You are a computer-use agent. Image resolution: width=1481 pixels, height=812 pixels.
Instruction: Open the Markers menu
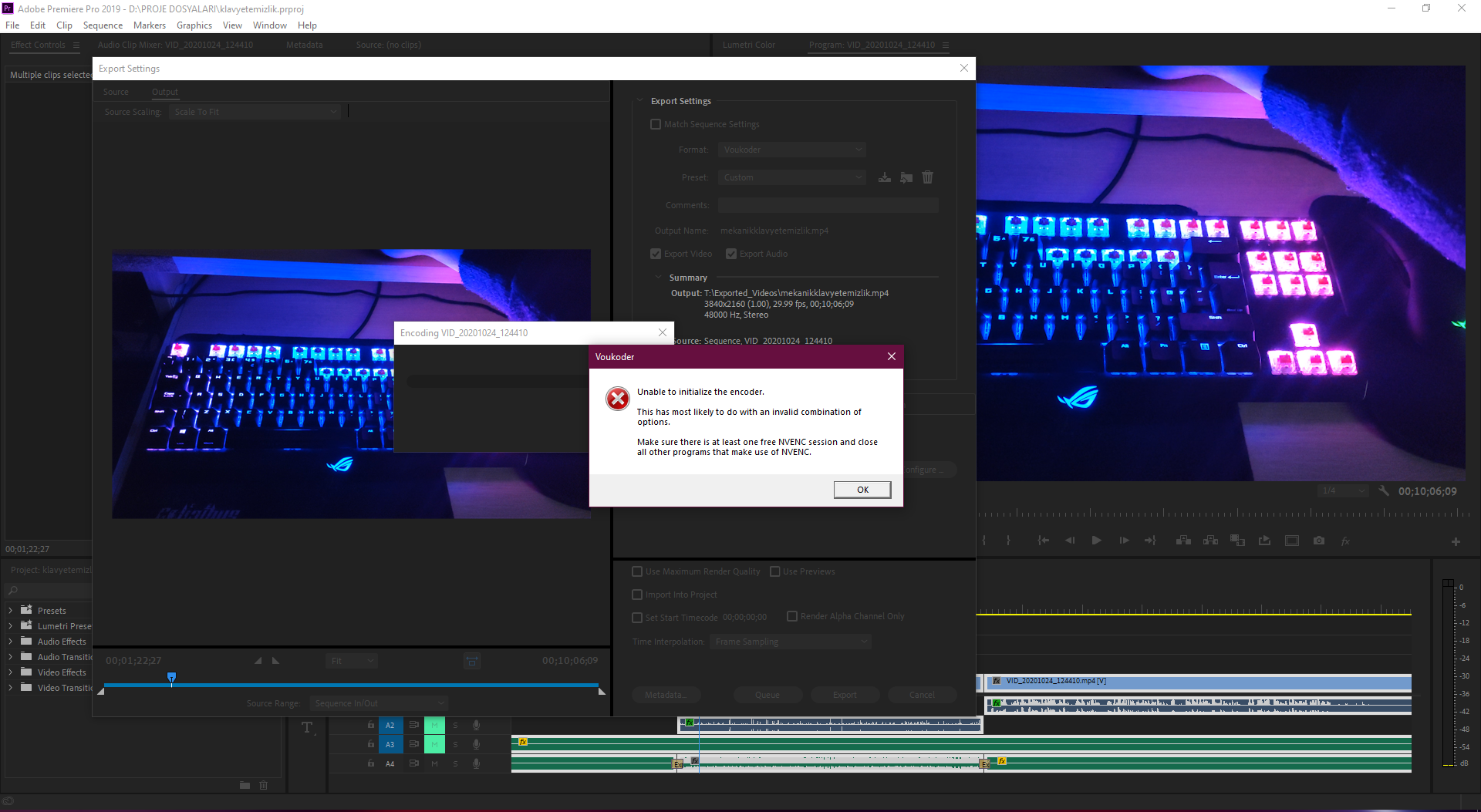[x=149, y=25]
